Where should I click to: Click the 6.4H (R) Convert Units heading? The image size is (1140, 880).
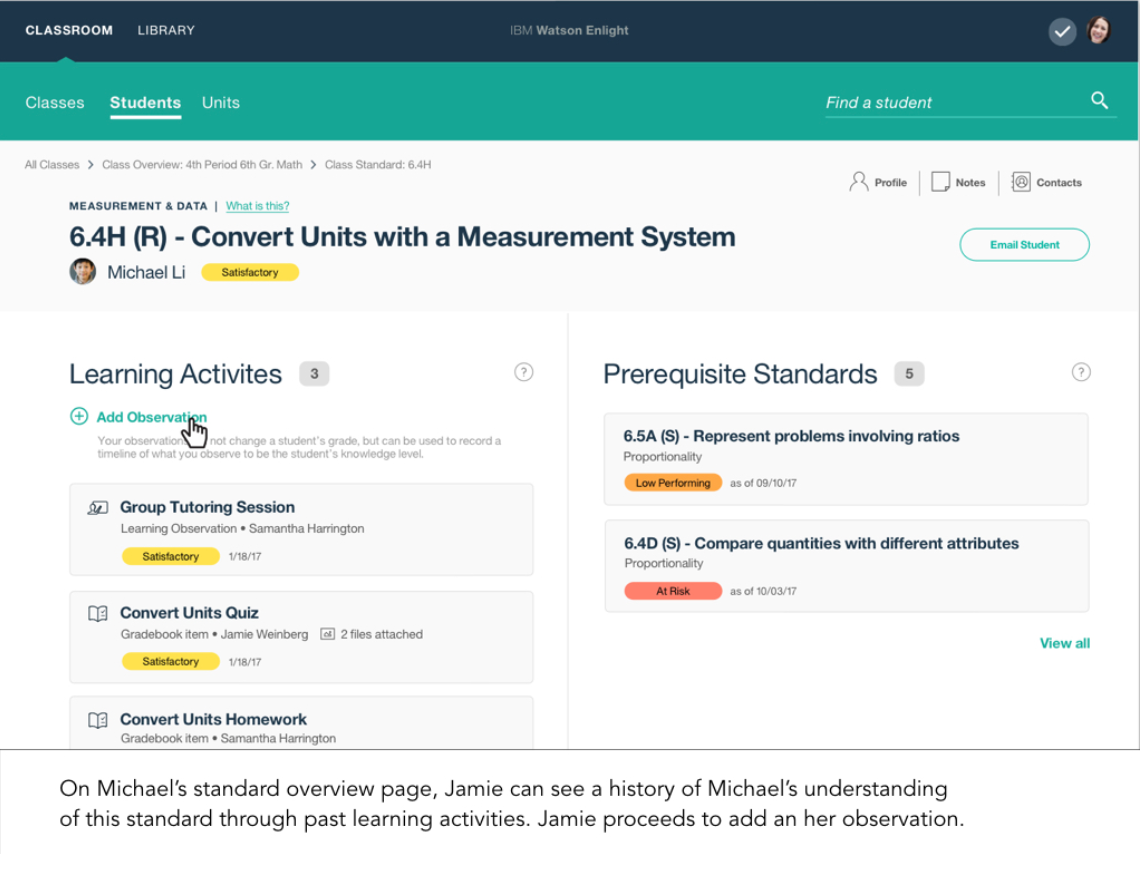pos(402,237)
